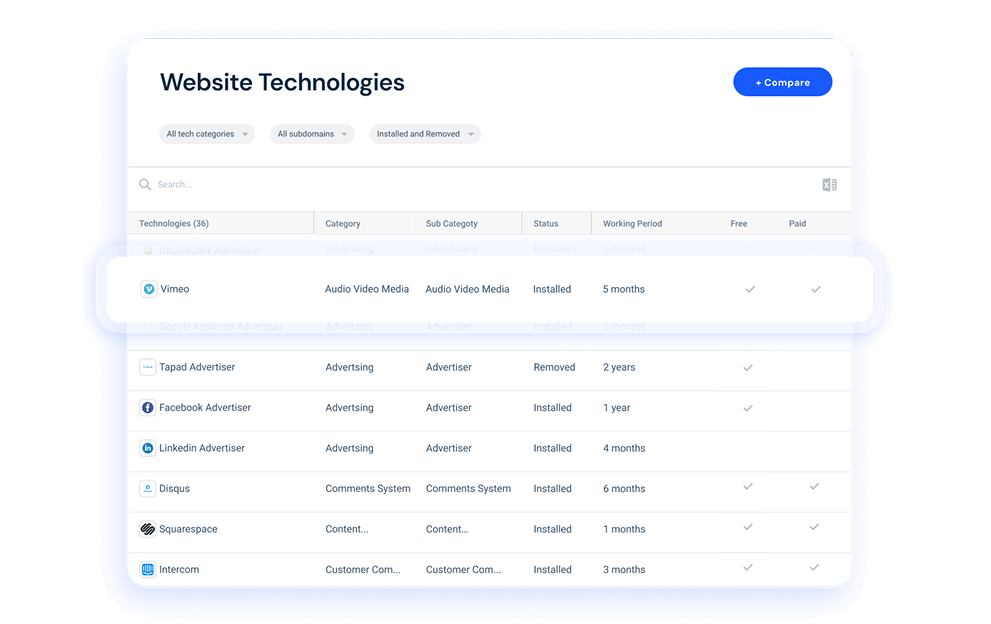The height and width of the screenshot is (624, 991).
Task: Click the Paid checkmark for Disqus
Action: tap(814, 487)
